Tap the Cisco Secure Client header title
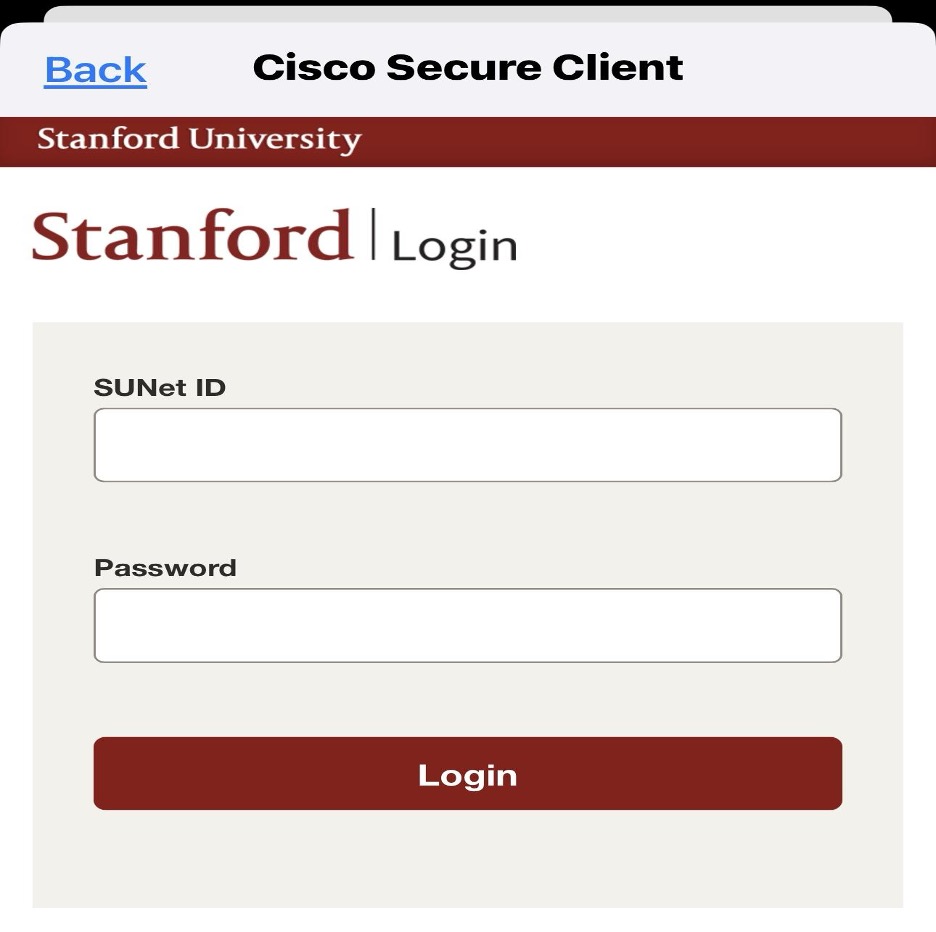The width and height of the screenshot is (936, 932). point(468,66)
